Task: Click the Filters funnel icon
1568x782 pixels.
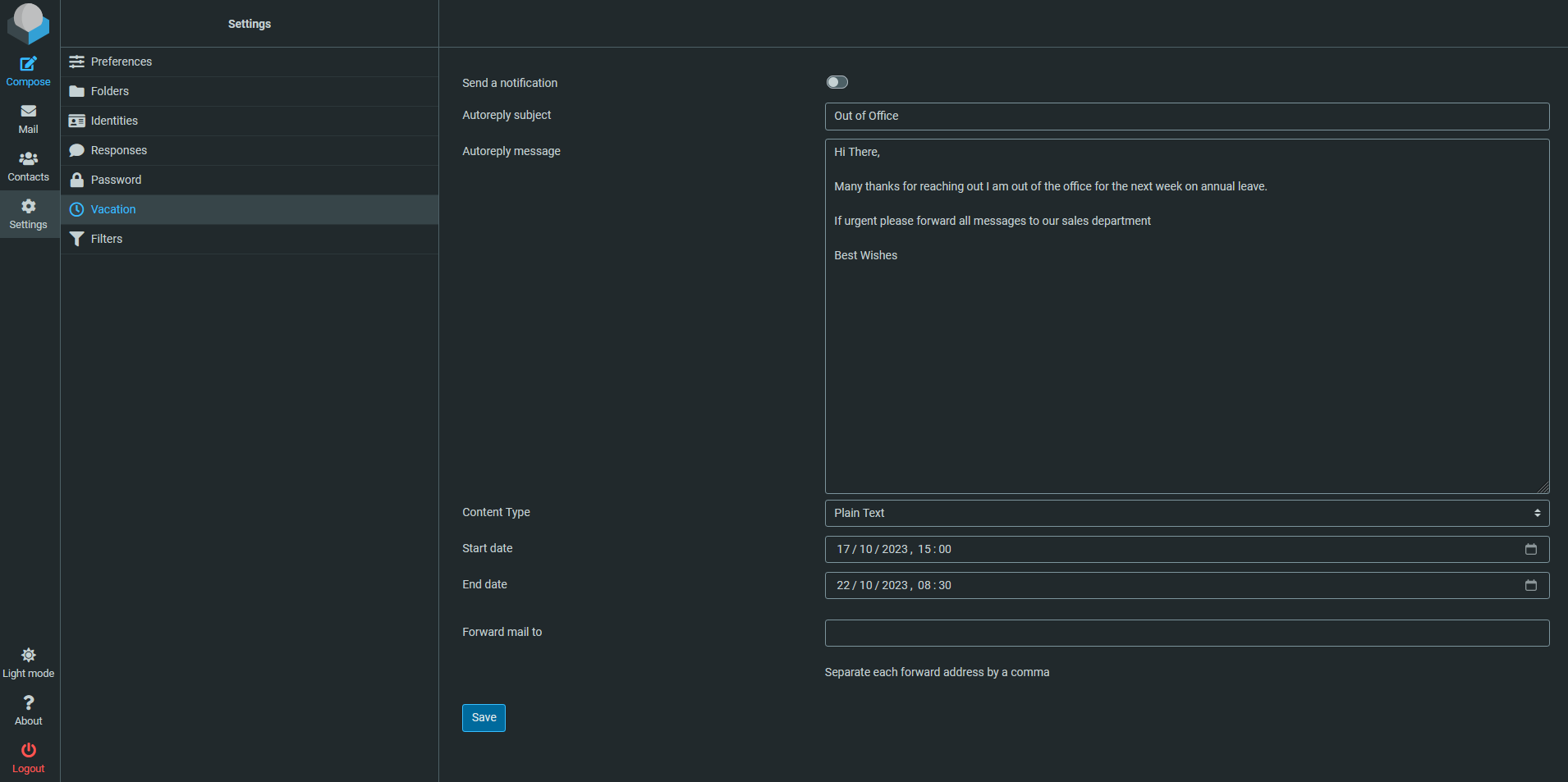Action: pyautogui.click(x=76, y=239)
